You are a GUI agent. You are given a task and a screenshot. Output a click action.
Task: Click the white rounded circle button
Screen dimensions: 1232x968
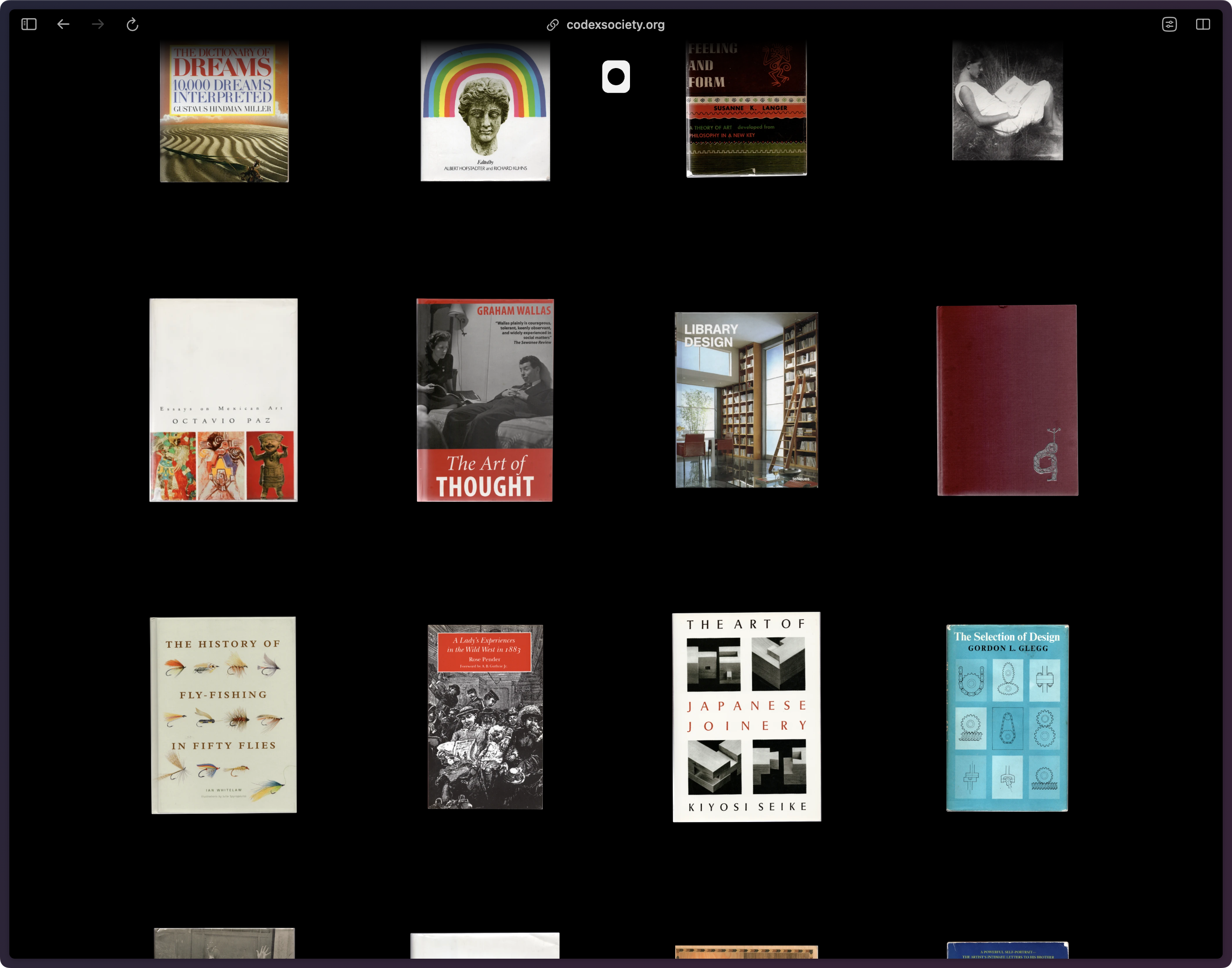(x=616, y=76)
